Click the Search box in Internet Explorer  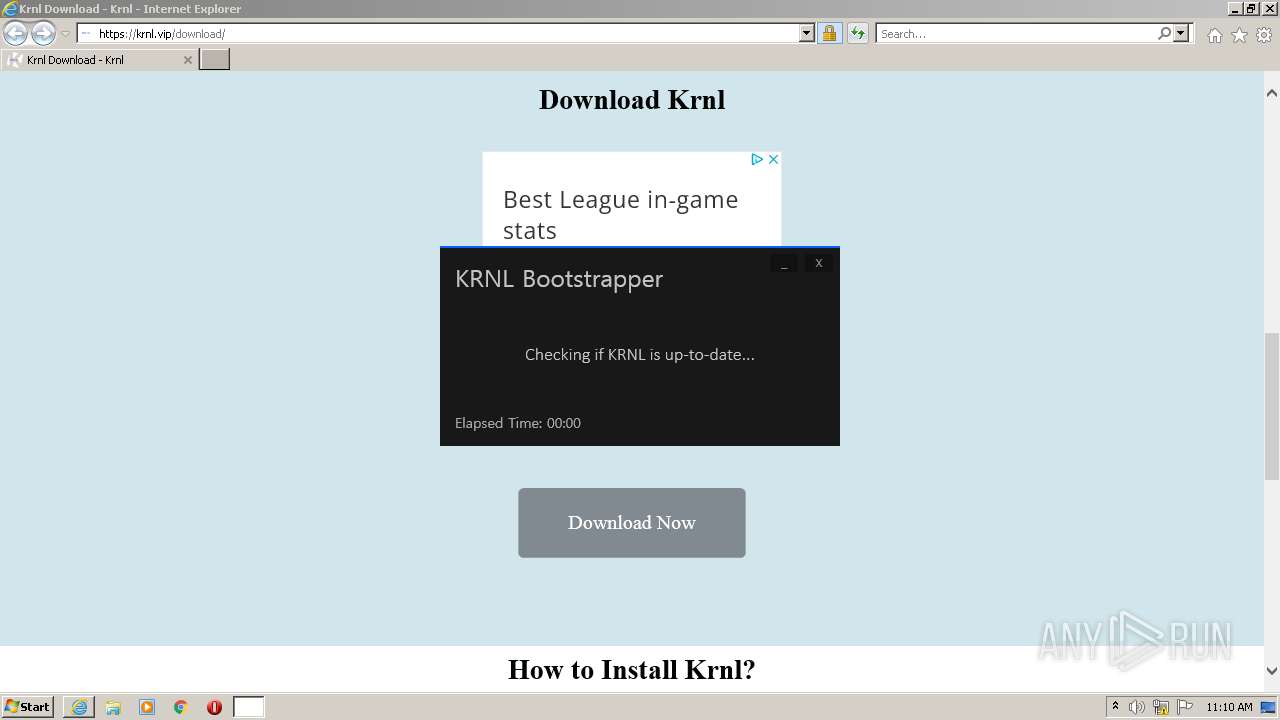coord(1016,33)
